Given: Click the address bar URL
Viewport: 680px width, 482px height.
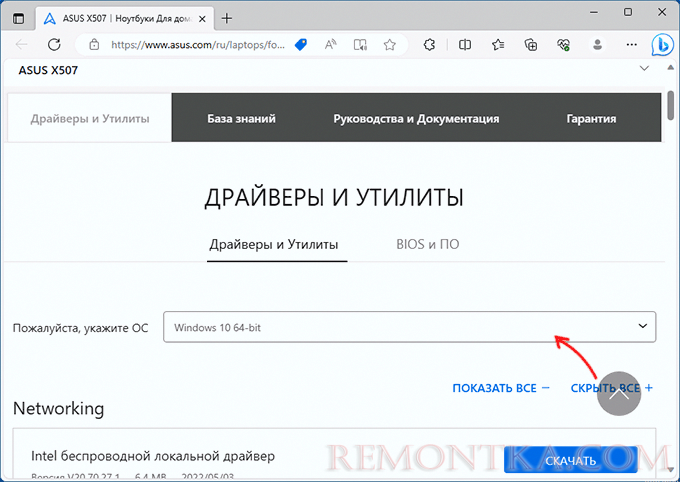Looking at the screenshot, I should click(x=198, y=45).
